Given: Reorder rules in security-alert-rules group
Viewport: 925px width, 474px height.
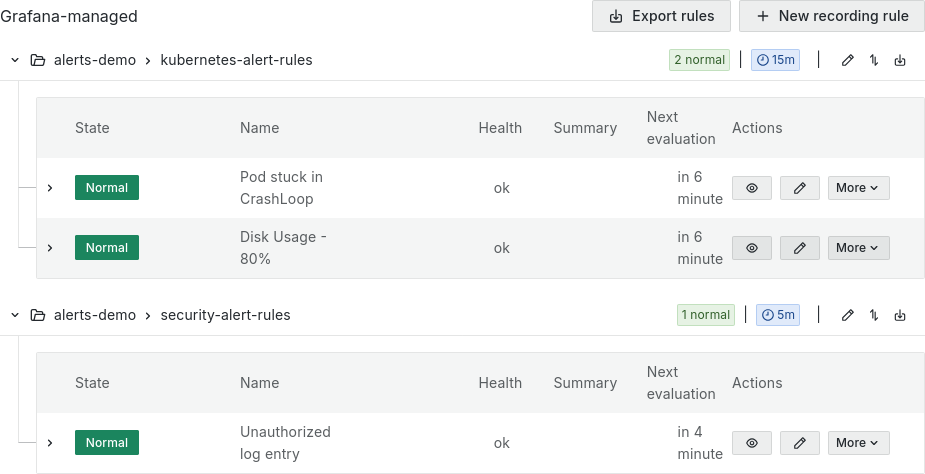Looking at the screenshot, I should 874,315.
